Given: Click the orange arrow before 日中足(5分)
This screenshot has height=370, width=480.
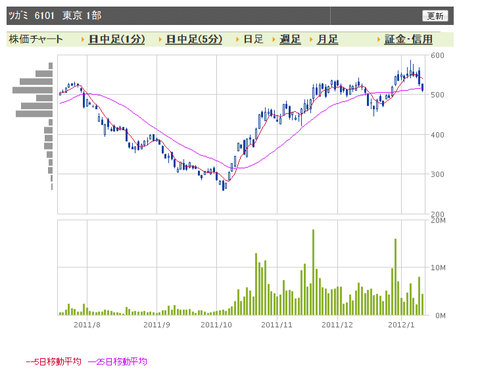Looking at the screenshot, I should tap(160, 40).
